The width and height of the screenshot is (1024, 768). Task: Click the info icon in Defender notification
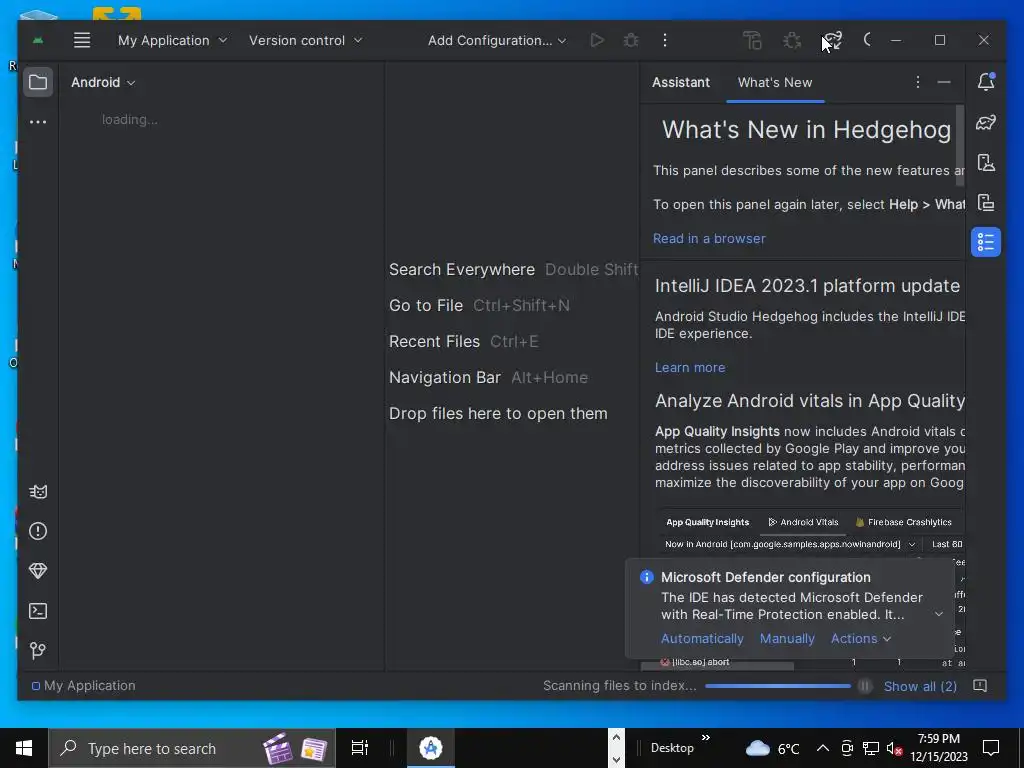[647, 577]
